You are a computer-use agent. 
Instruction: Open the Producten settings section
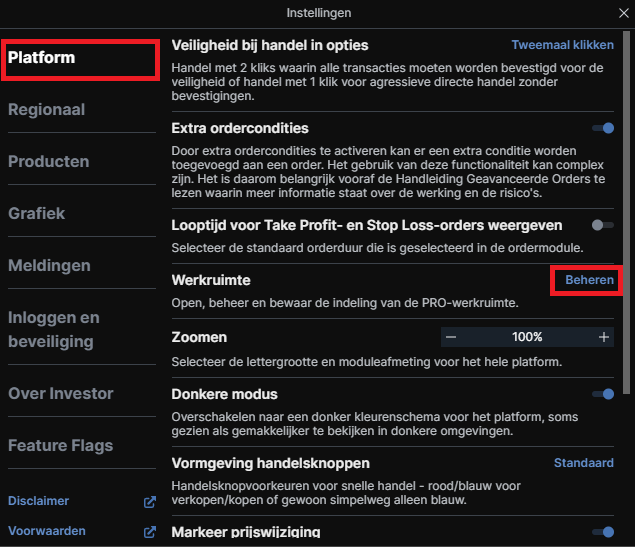click(x=49, y=161)
